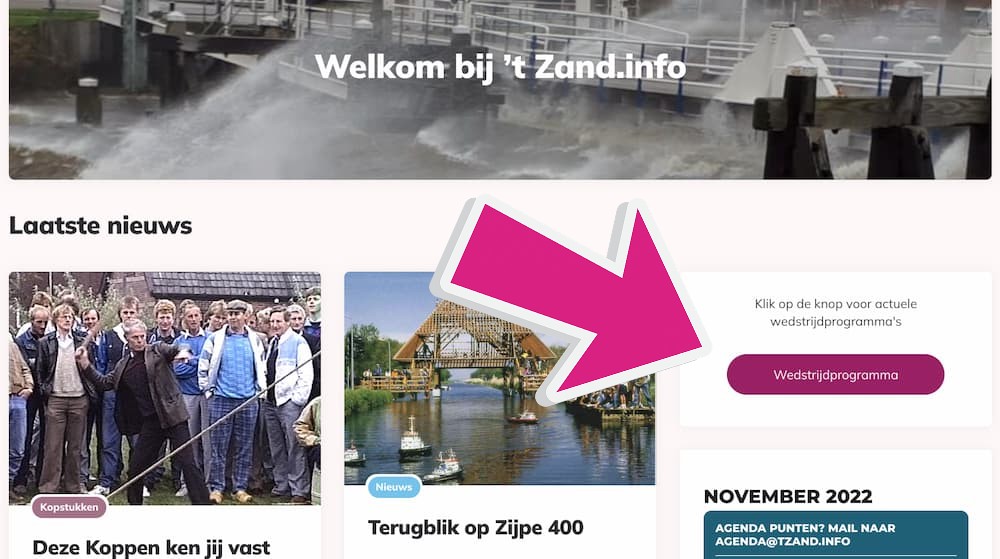Select the 'Laatste nieuws' section heading
The width and height of the screenshot is (1000, 559).
pyautogui.click(x=100, y=226)
